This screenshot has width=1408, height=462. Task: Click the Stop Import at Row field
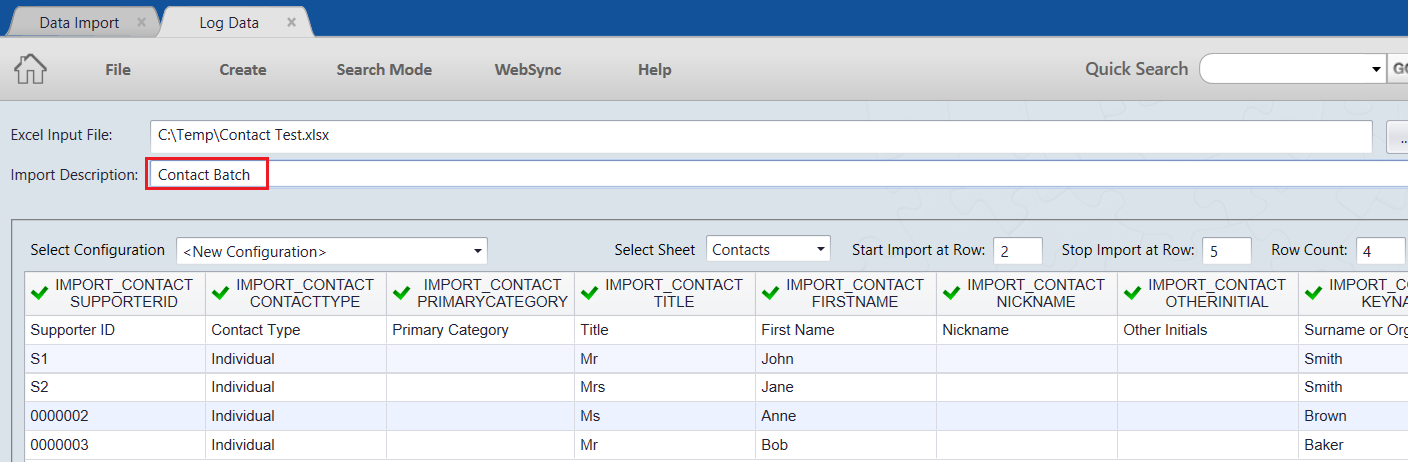1226,250
